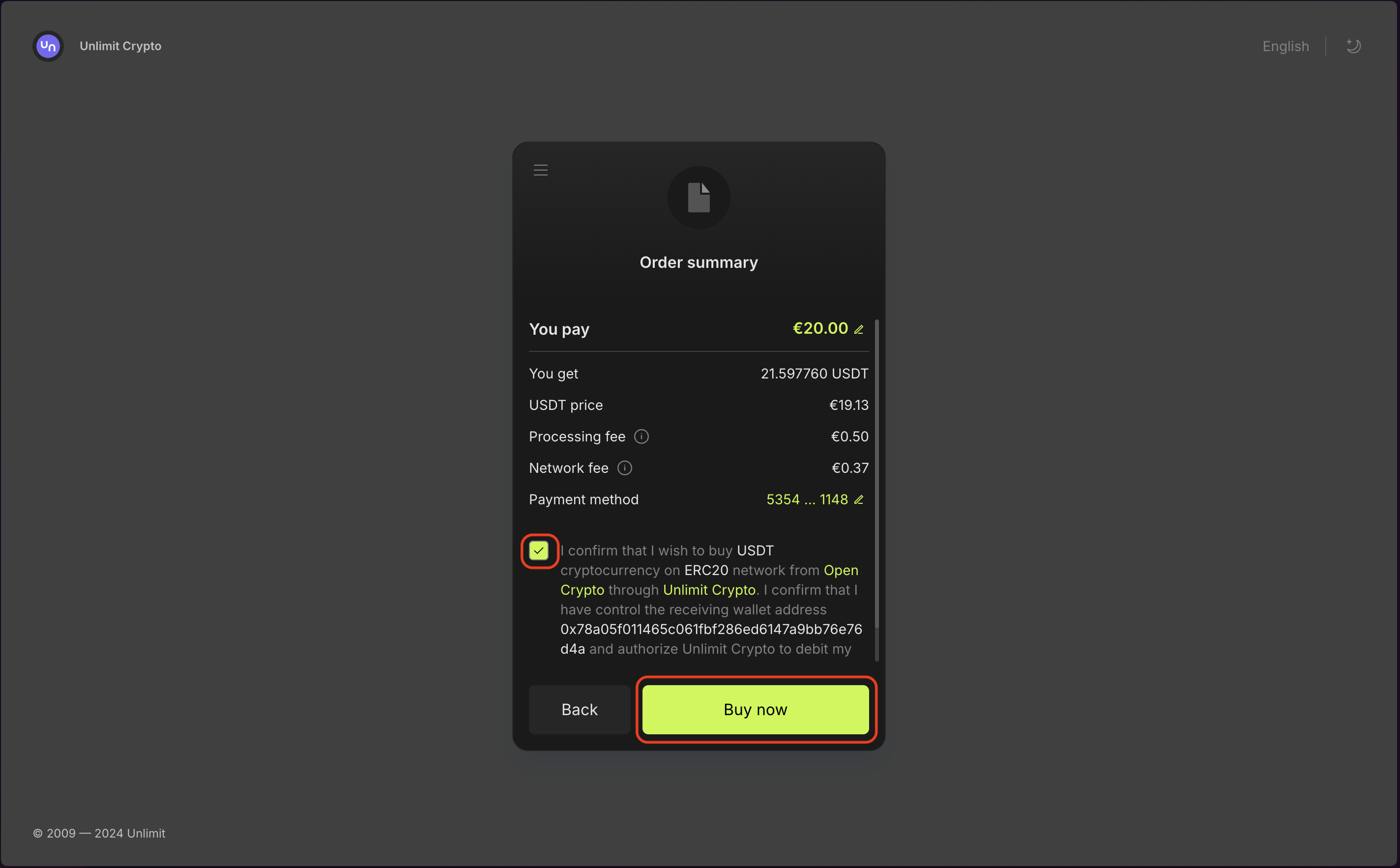Screen dimensions: 1400x868
Task: Uncheck the purchase confirmation checkbox
Action: (538, 550)
